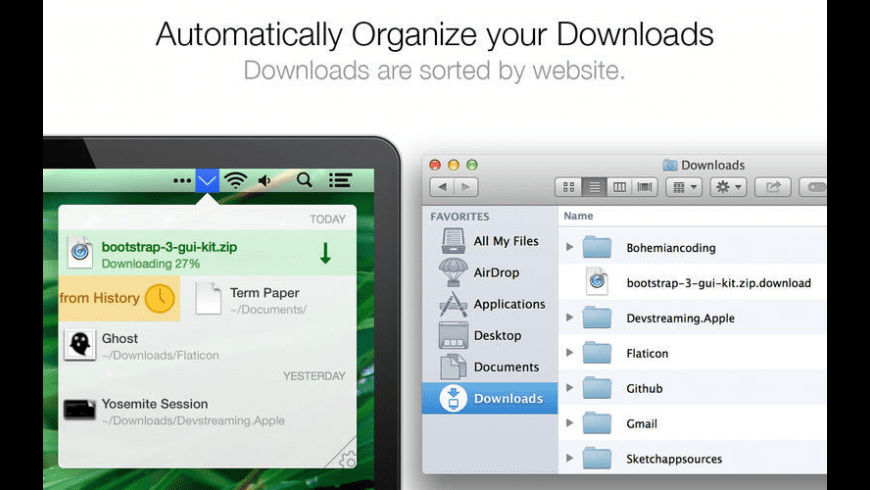
Task: Open Notification Center list icon
Action: pyautogui.click(x=340, y=180)
